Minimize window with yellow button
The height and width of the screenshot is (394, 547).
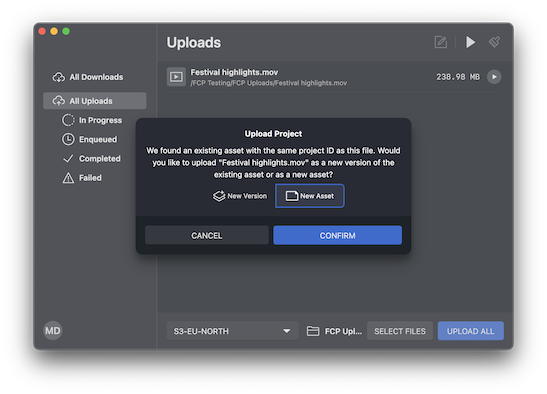[x=54, y=31]
